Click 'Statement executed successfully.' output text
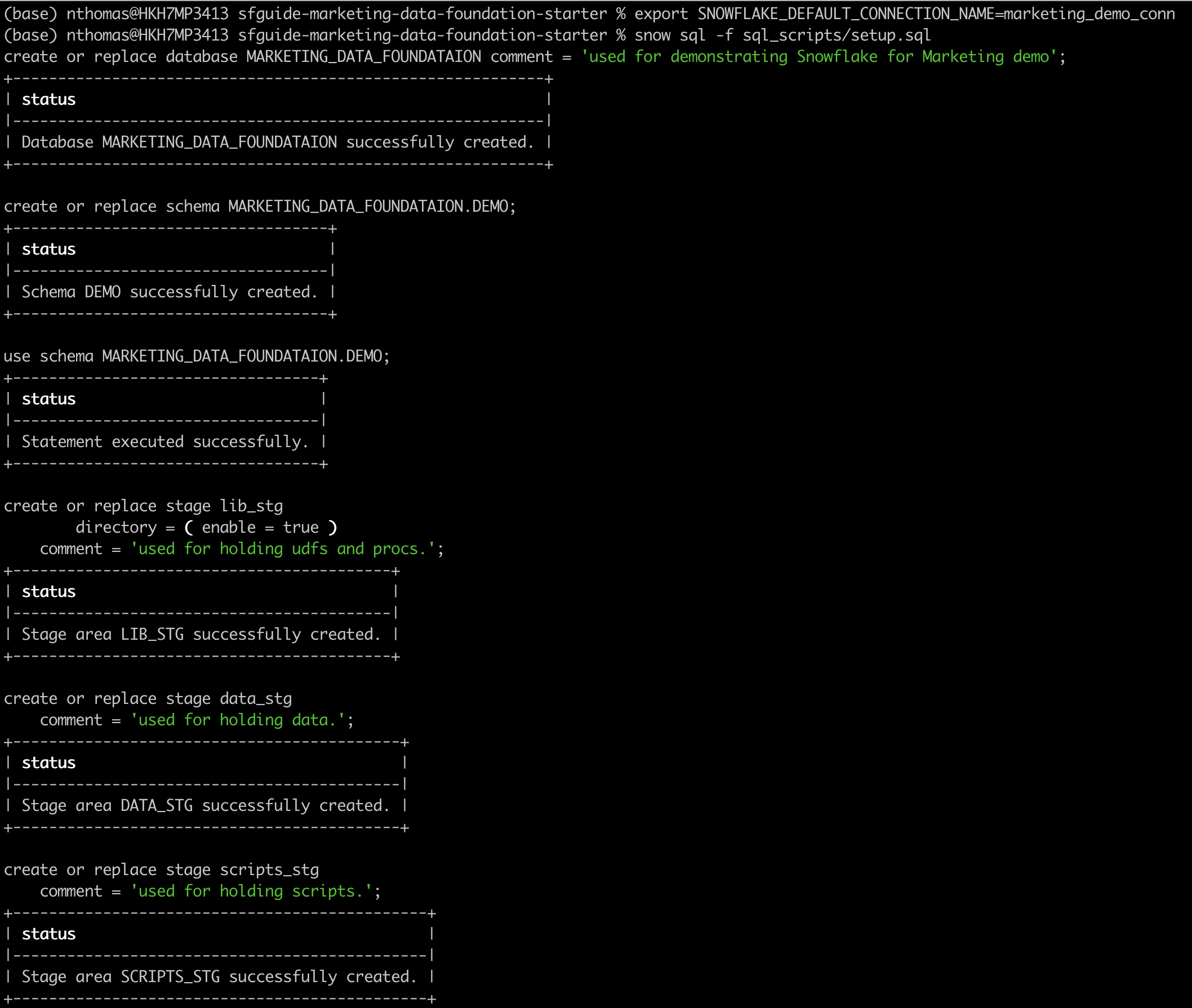The image size is (1192, 1008). click(x=164, y=441)
